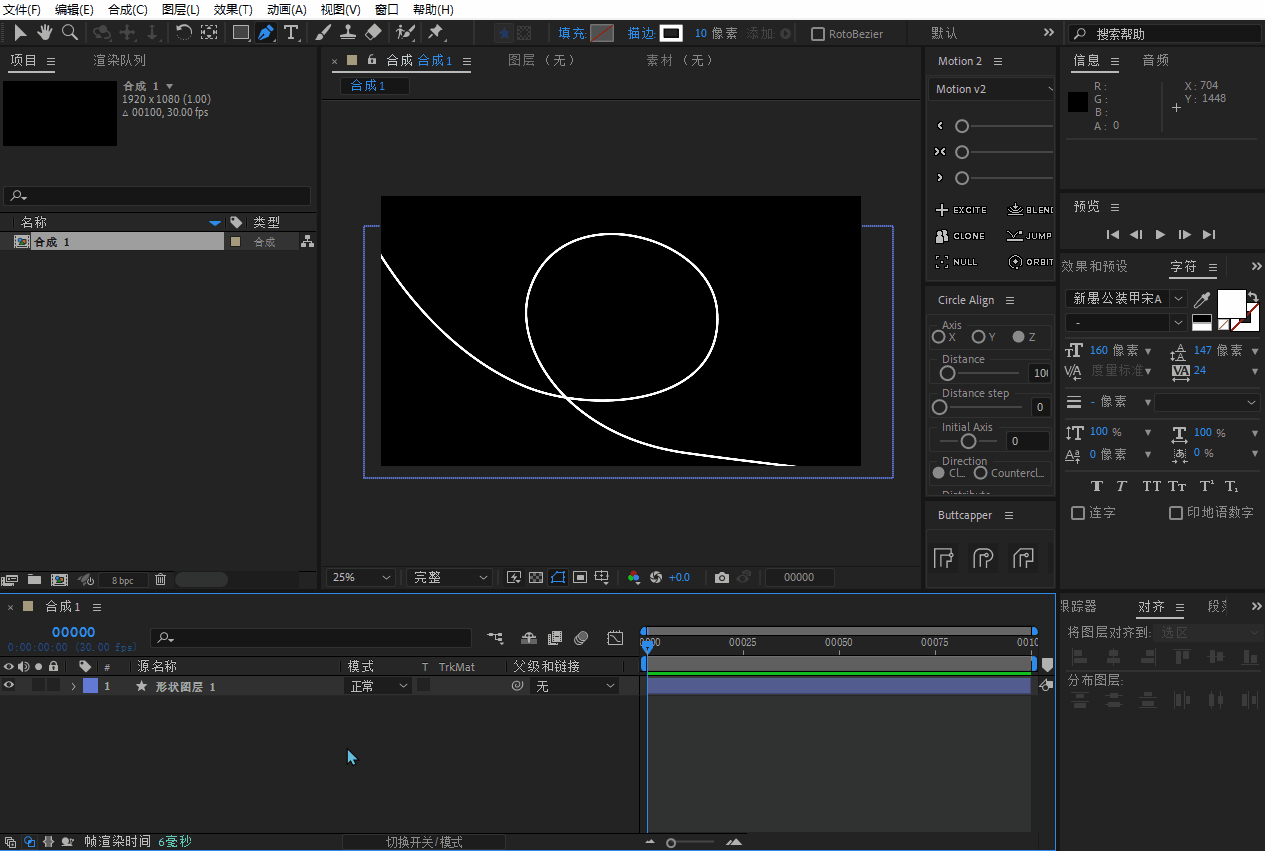The image size is (1265, 851).
Task: Click the Graph Editor icon in timeline
Action: [x=615, y=638]
